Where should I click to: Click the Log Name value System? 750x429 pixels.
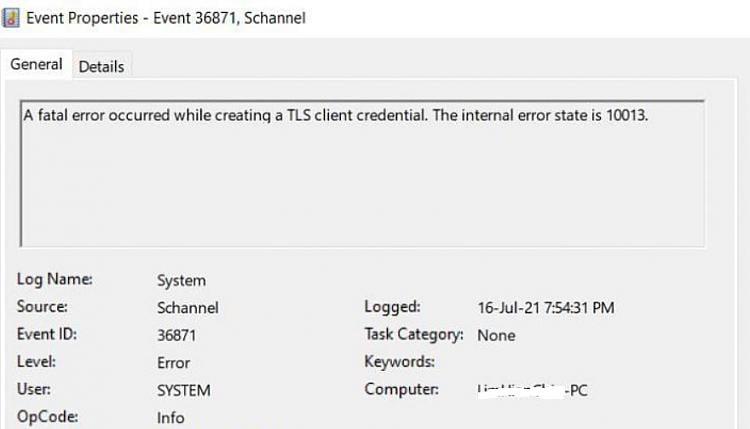click(181, 281)
